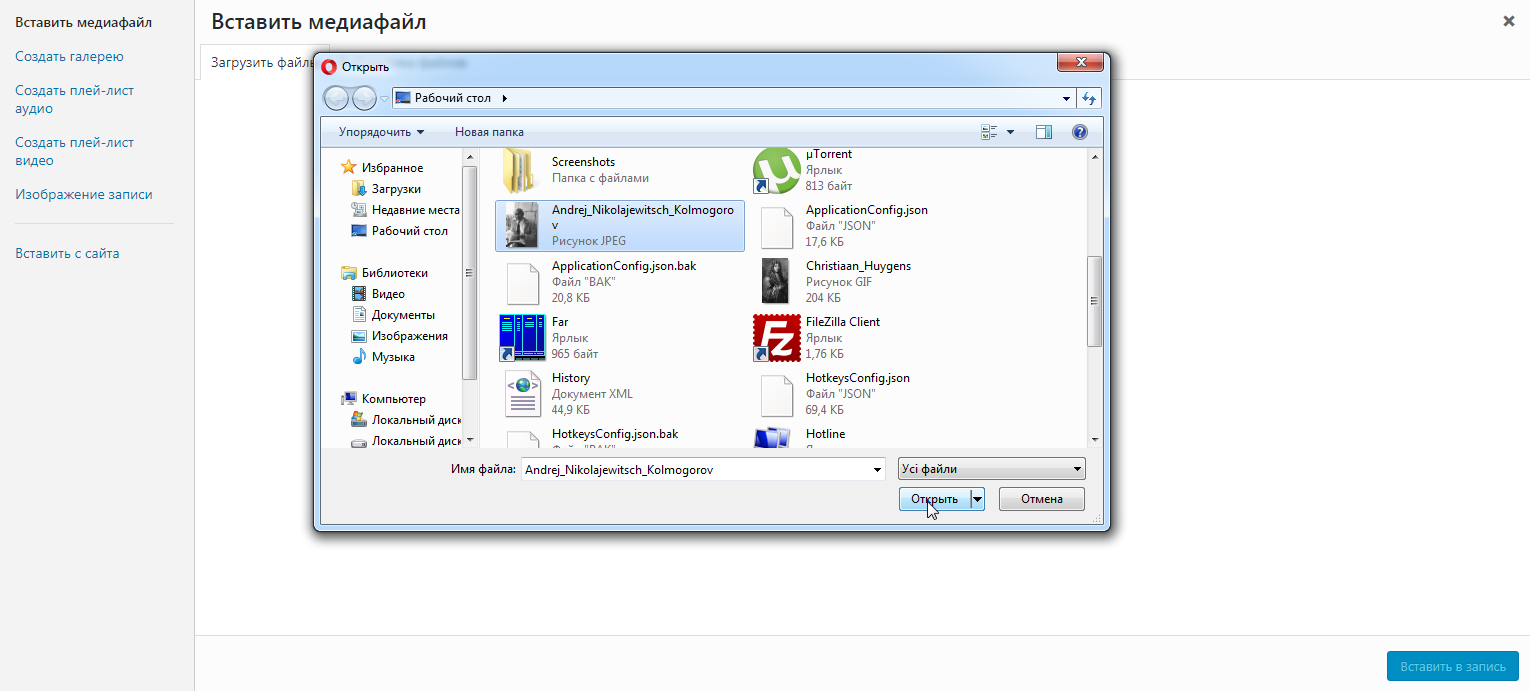1530x691 pixels.
Task: Click the Christiaan_Huygens GIF thumbnail
Action: click(x=776, y=282)
